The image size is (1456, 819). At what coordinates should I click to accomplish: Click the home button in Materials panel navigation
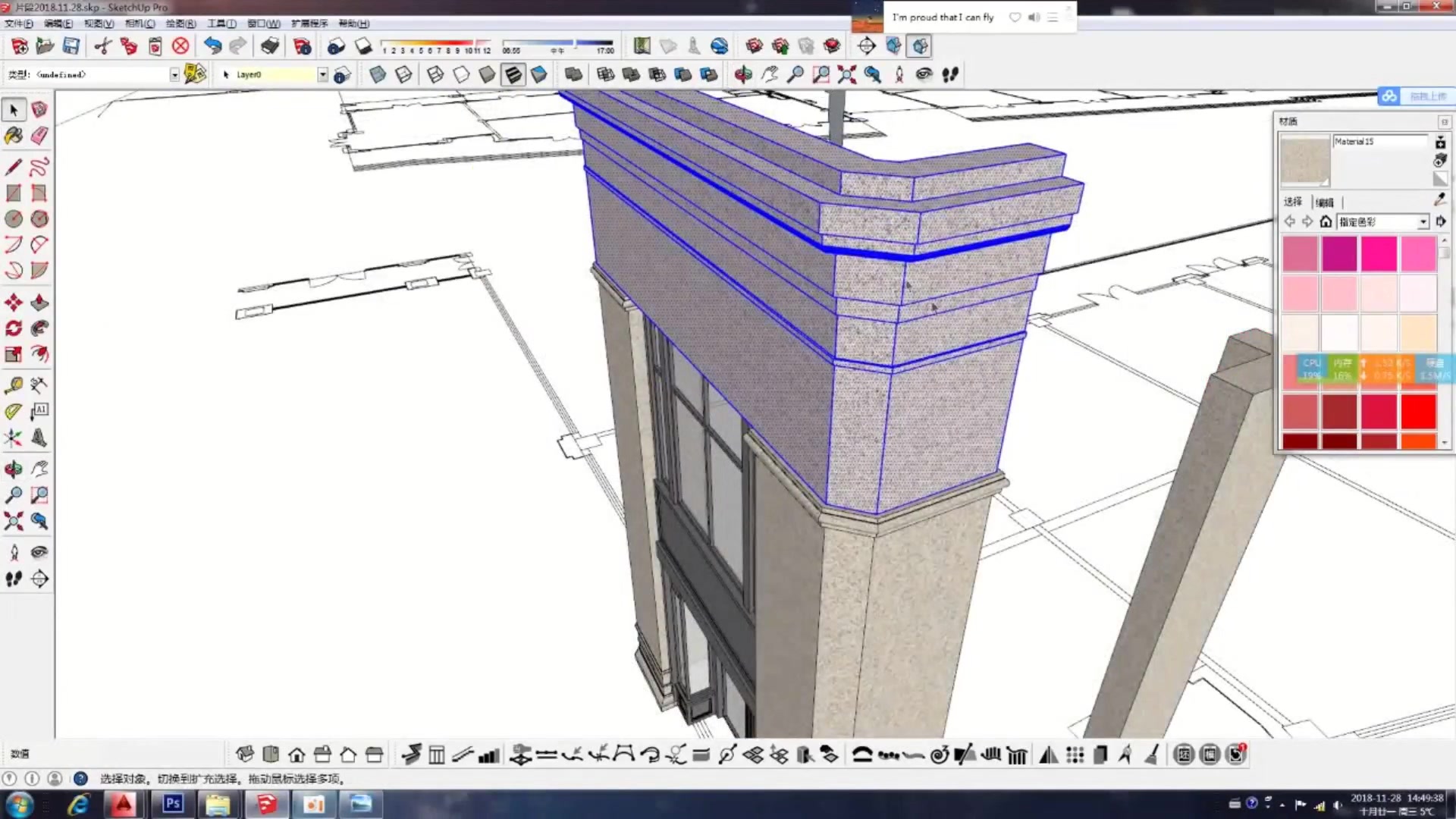1326,221
